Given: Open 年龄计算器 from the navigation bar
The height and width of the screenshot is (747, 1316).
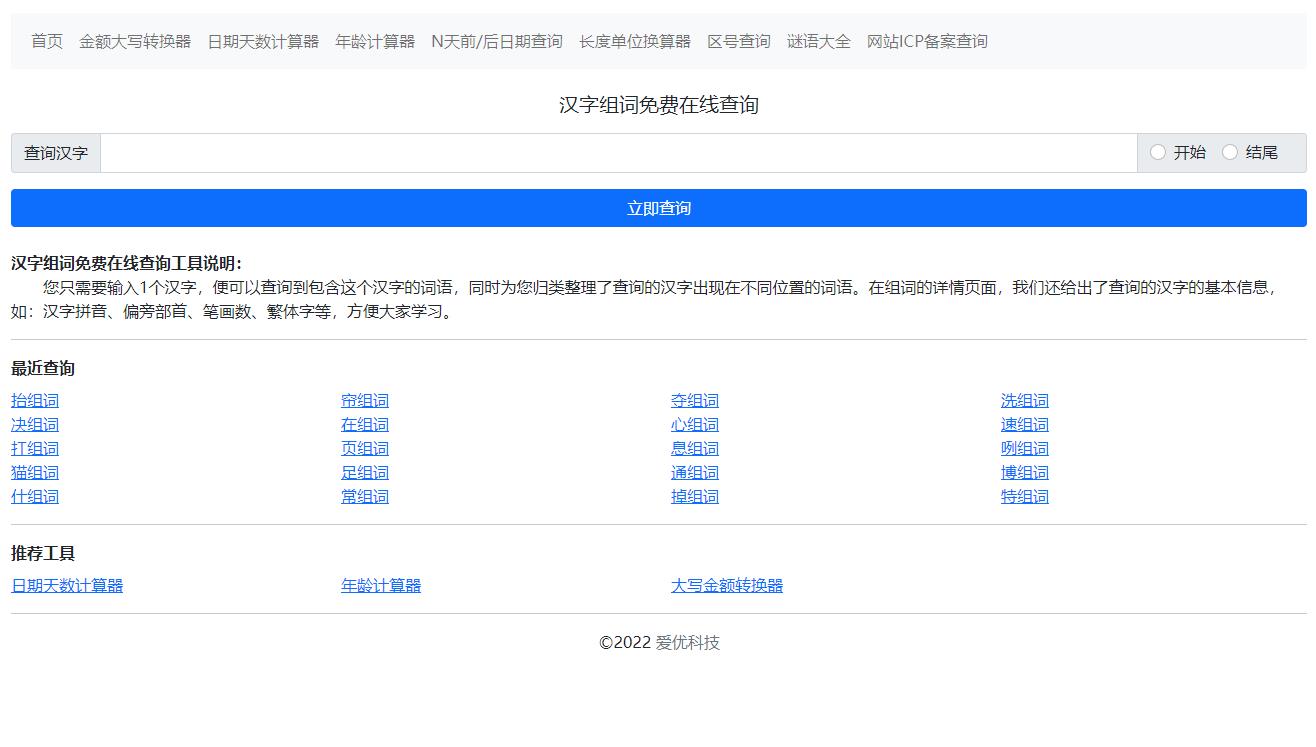Looking at the screenshot, I should pos(375,42).
